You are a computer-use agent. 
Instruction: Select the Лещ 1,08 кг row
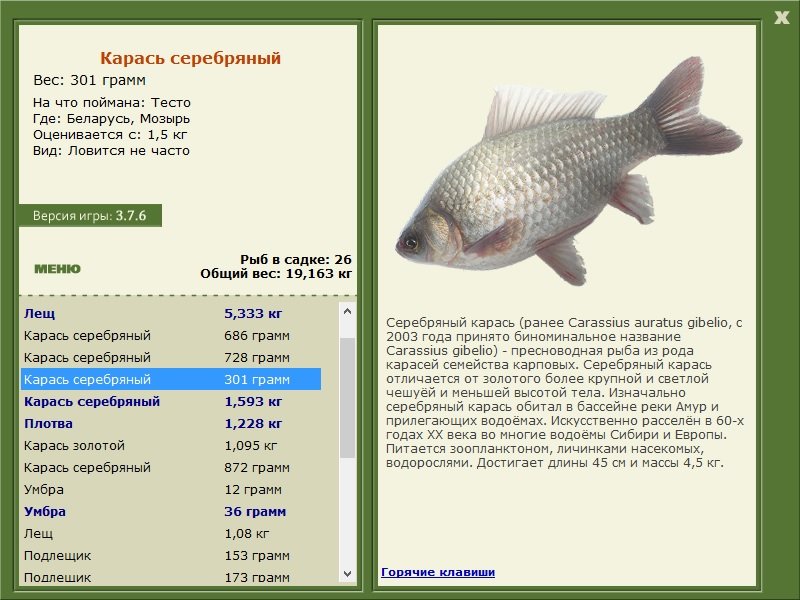171,533
